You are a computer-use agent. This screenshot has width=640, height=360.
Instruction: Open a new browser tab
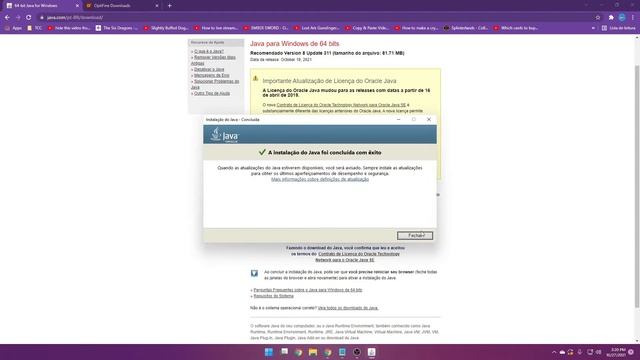(169, 6)
